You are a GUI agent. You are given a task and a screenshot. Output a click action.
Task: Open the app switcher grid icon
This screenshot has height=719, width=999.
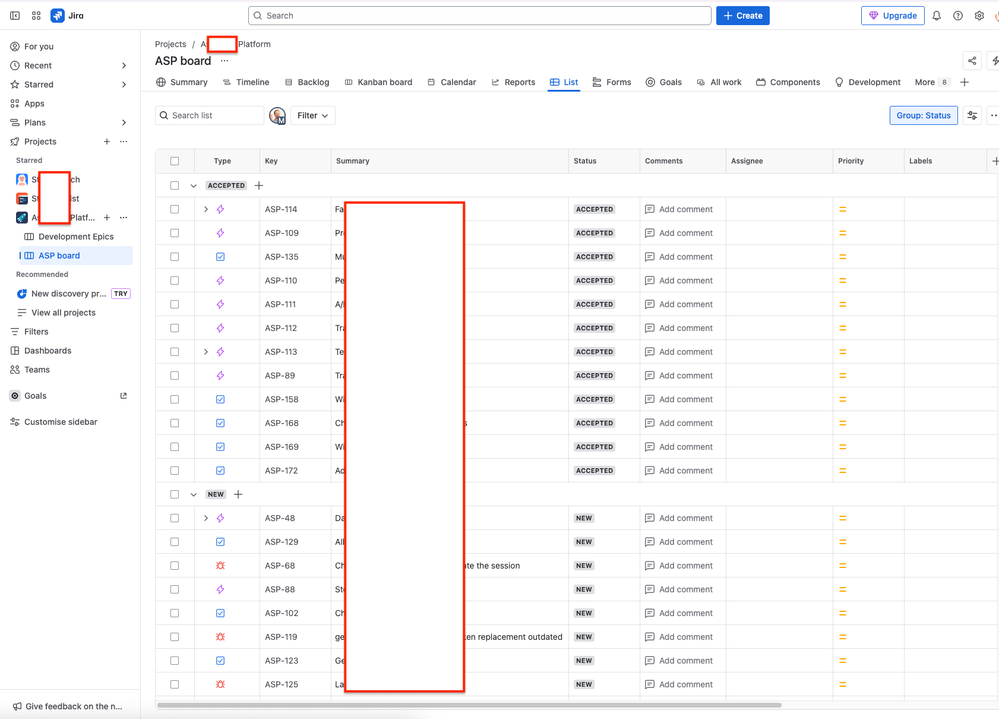36,16
